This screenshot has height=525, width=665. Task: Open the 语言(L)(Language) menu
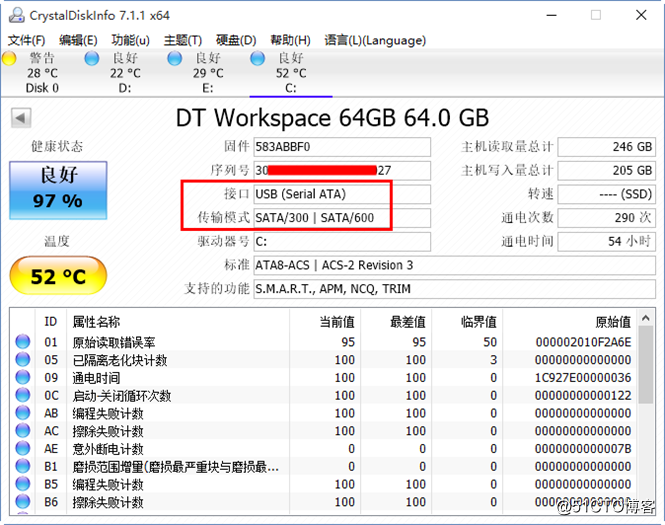tap(375, 40)
